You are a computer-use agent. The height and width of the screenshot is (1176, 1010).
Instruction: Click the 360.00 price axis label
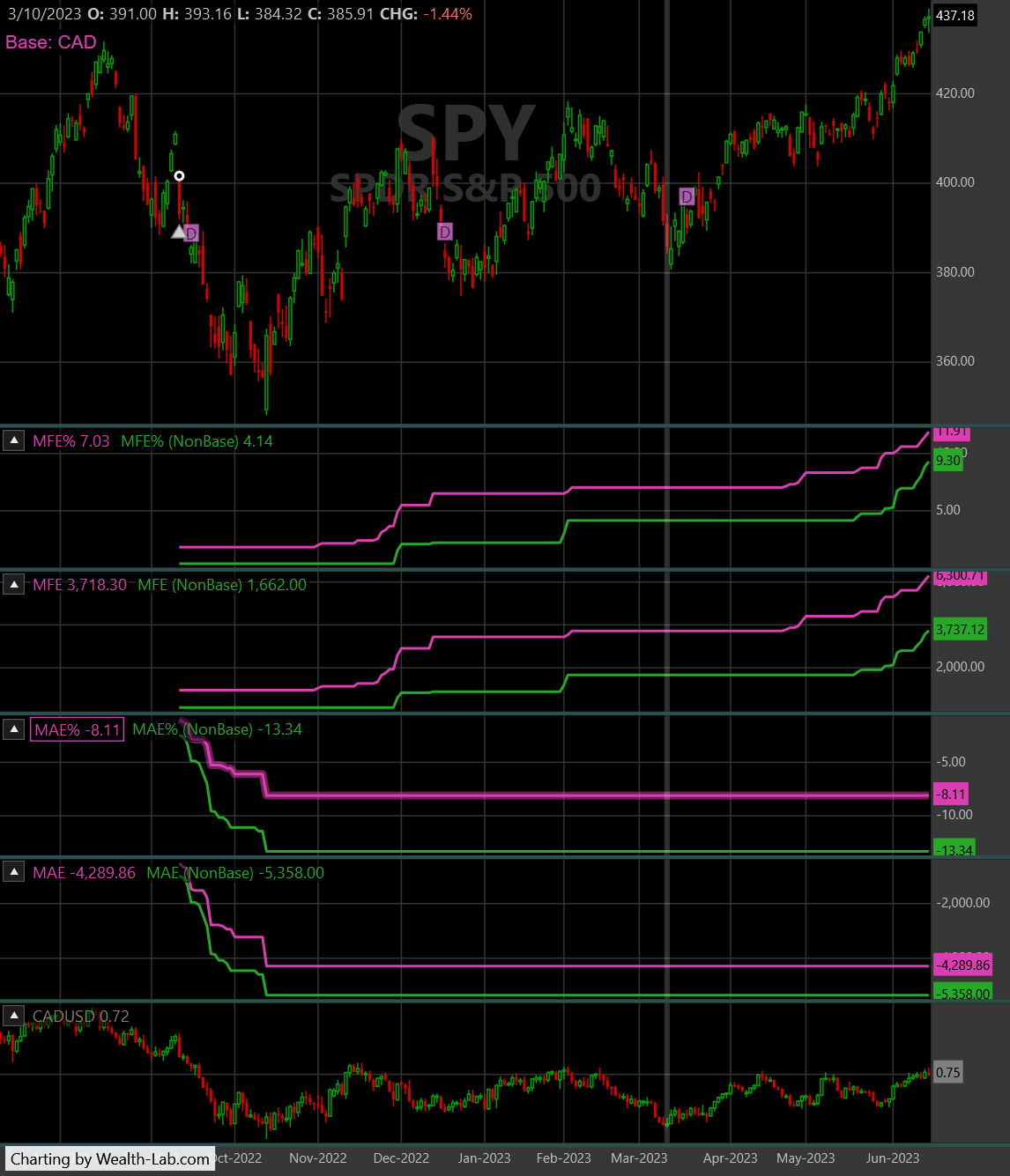(955, 361)
